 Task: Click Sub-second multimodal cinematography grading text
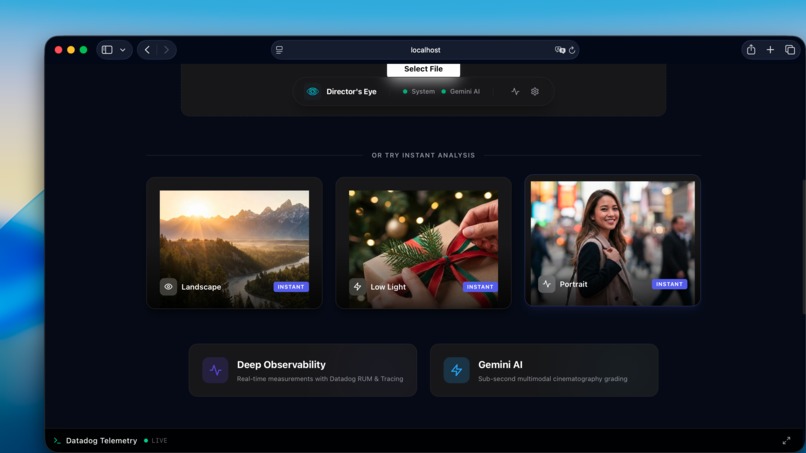553,379
